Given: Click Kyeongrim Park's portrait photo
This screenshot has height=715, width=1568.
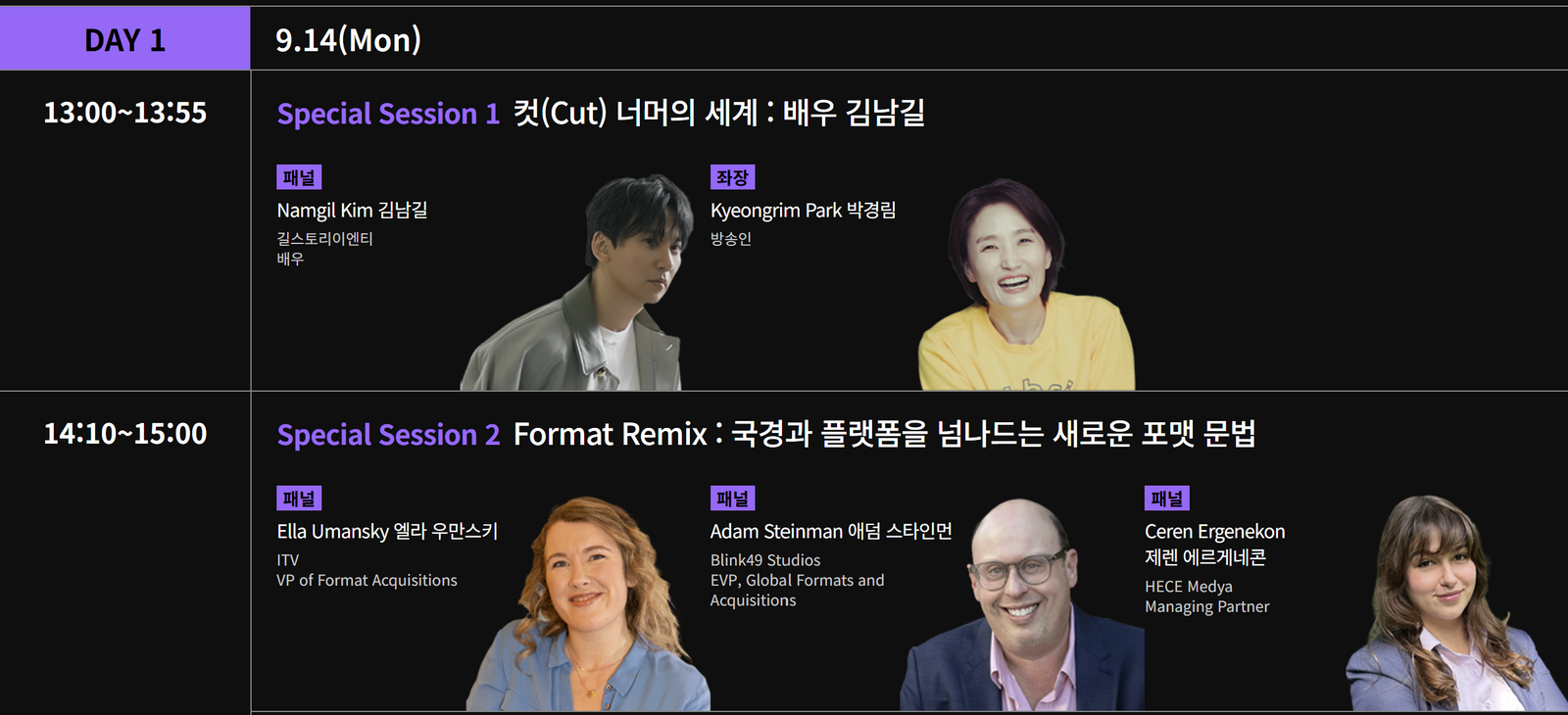Looking at the screenshot, I should 1025,284.
